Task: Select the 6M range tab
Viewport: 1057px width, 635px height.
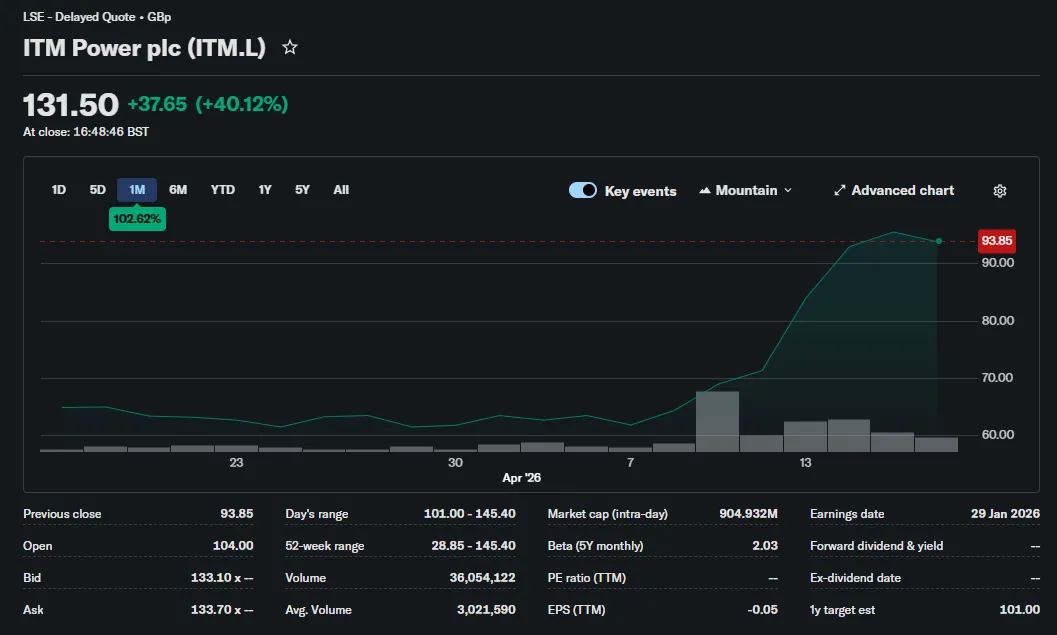Action: click(178, 190)
